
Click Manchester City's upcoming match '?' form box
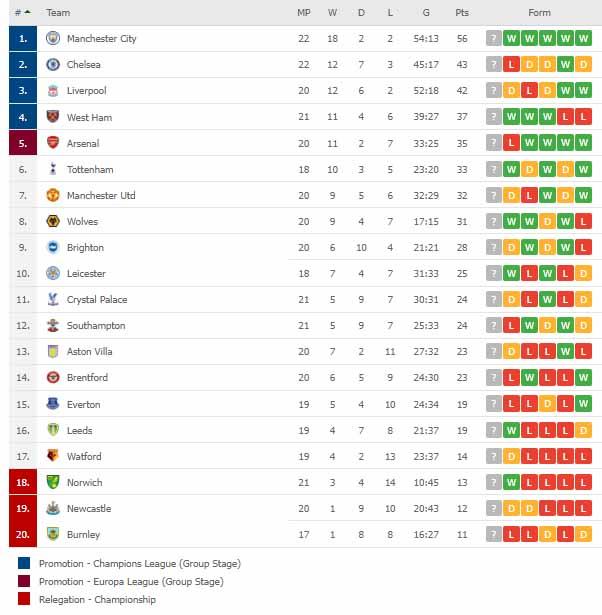click(x=493, y=39)
